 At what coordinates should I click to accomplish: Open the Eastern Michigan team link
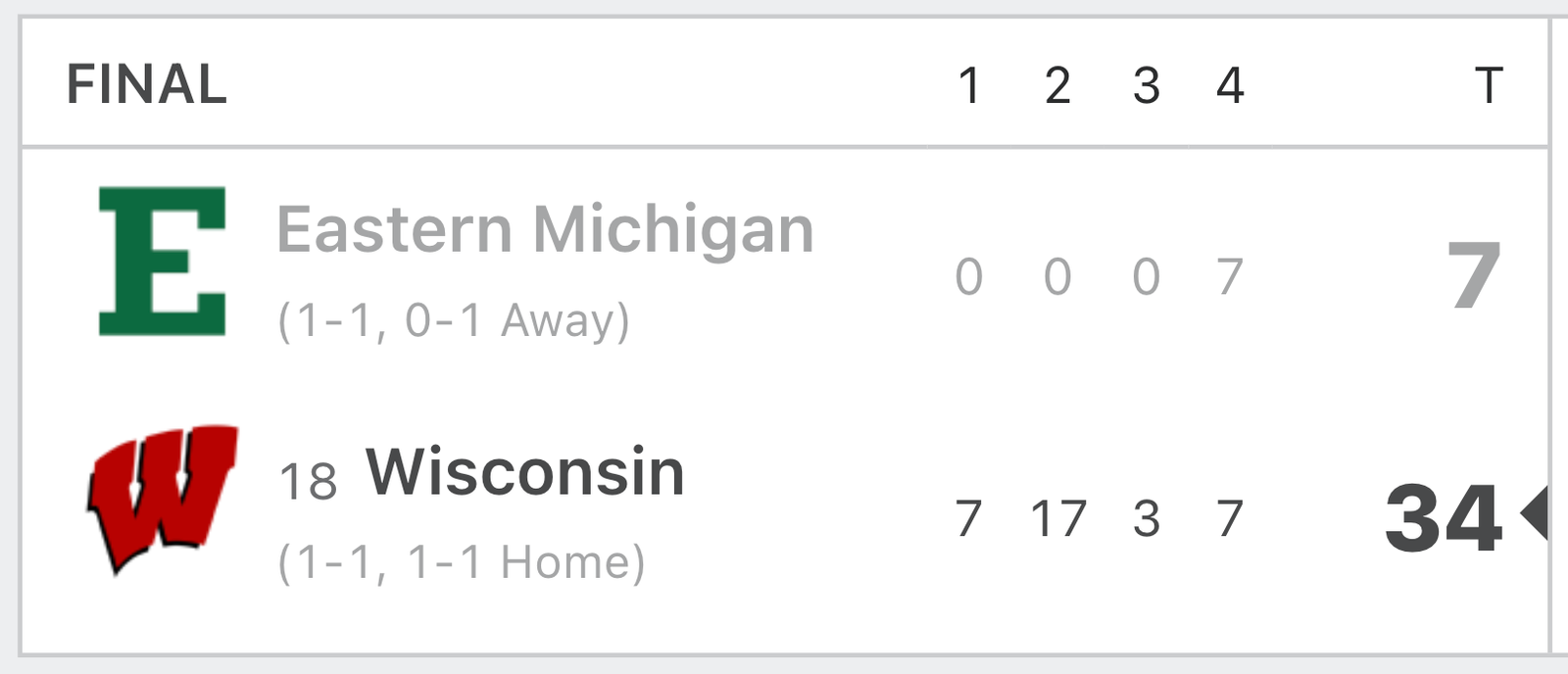(x=545, y=229)
